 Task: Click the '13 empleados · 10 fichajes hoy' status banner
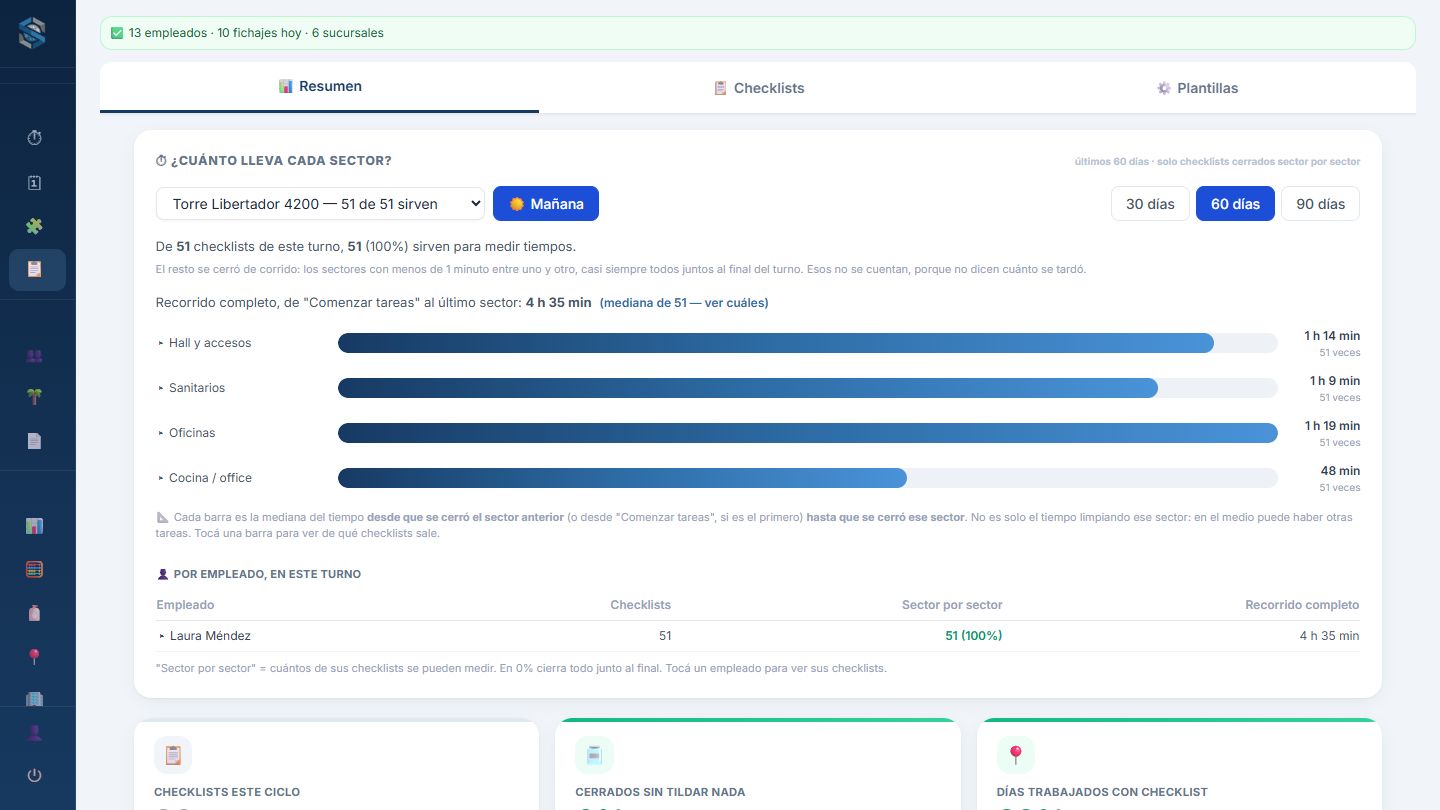pyautogui.click(x=758, y=33)
